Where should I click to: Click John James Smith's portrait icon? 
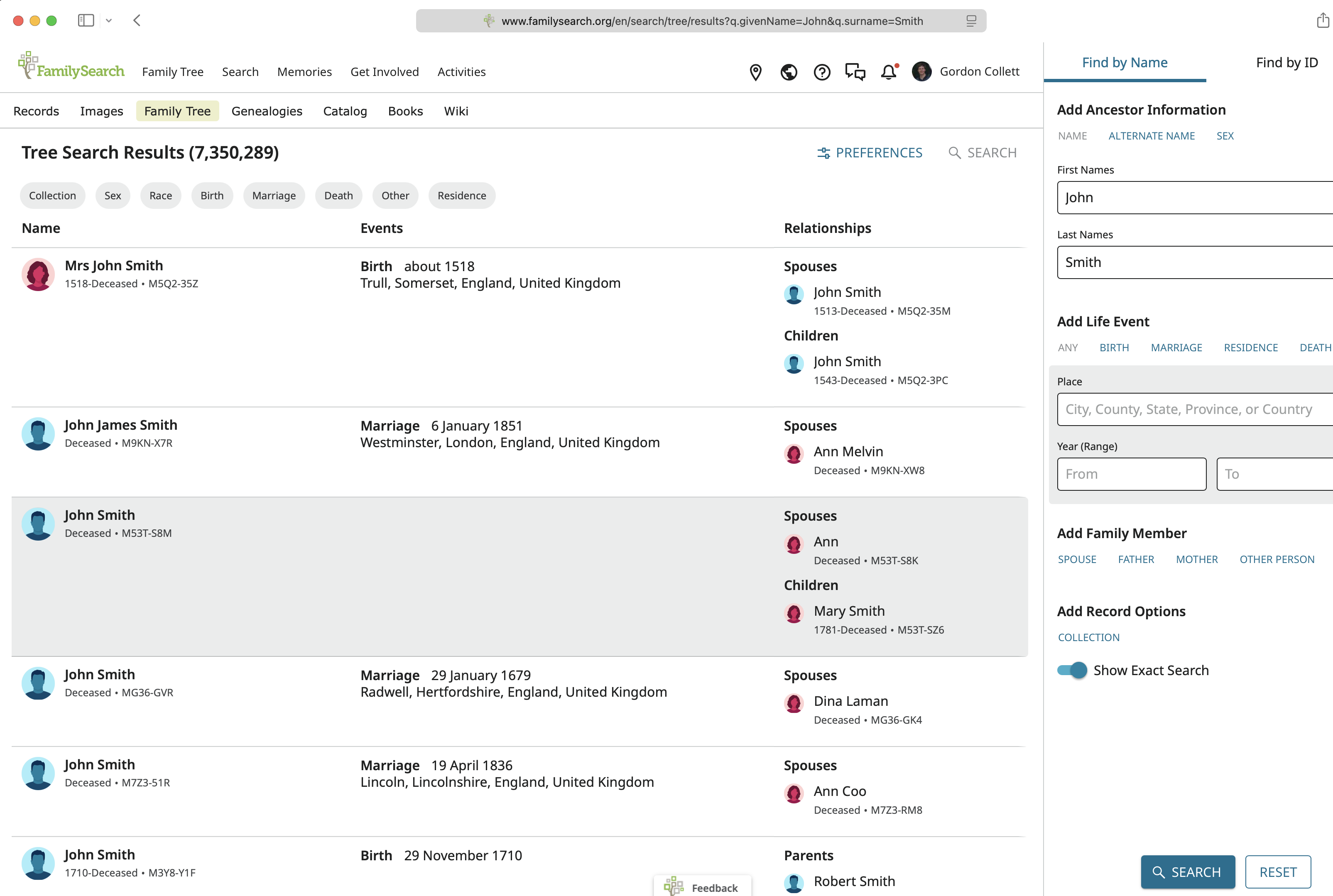coord(38,434)
